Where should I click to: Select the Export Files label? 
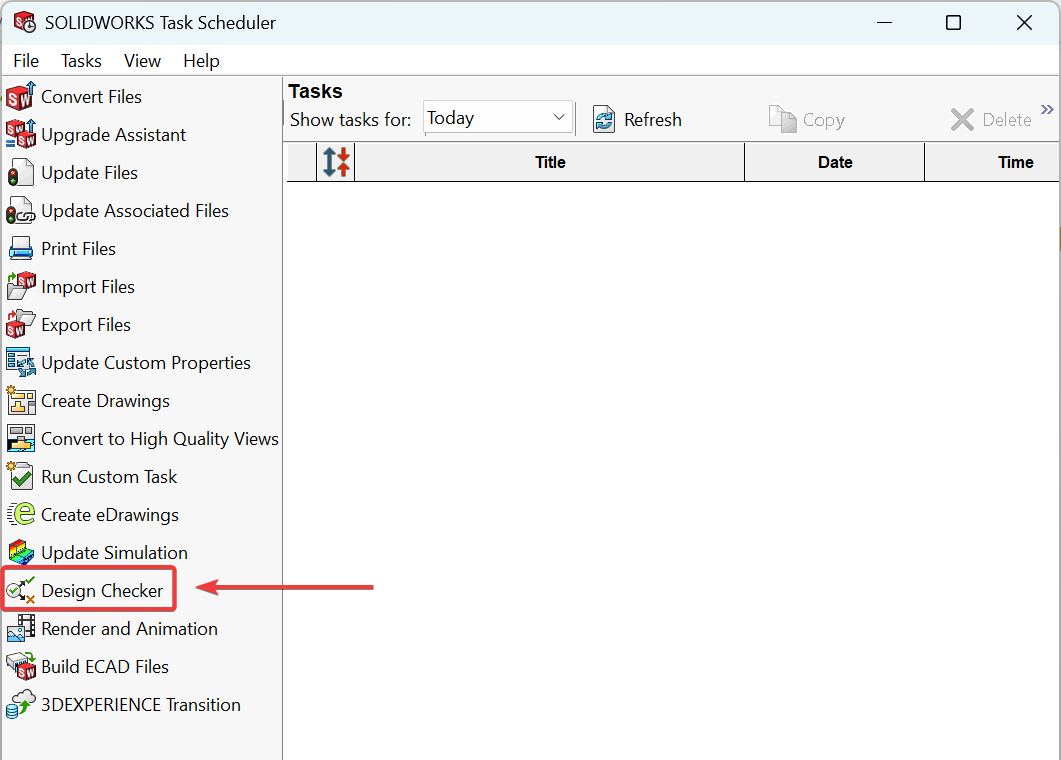(x=86, y=324)
